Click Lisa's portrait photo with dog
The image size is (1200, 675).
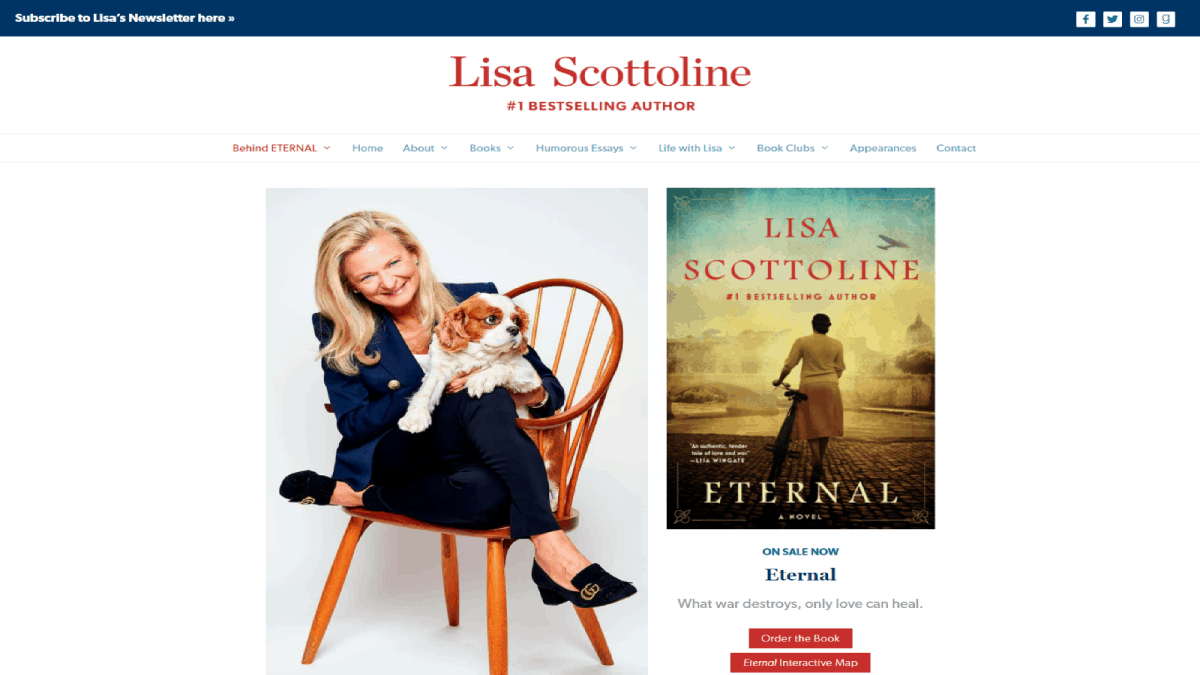[457, 431]
